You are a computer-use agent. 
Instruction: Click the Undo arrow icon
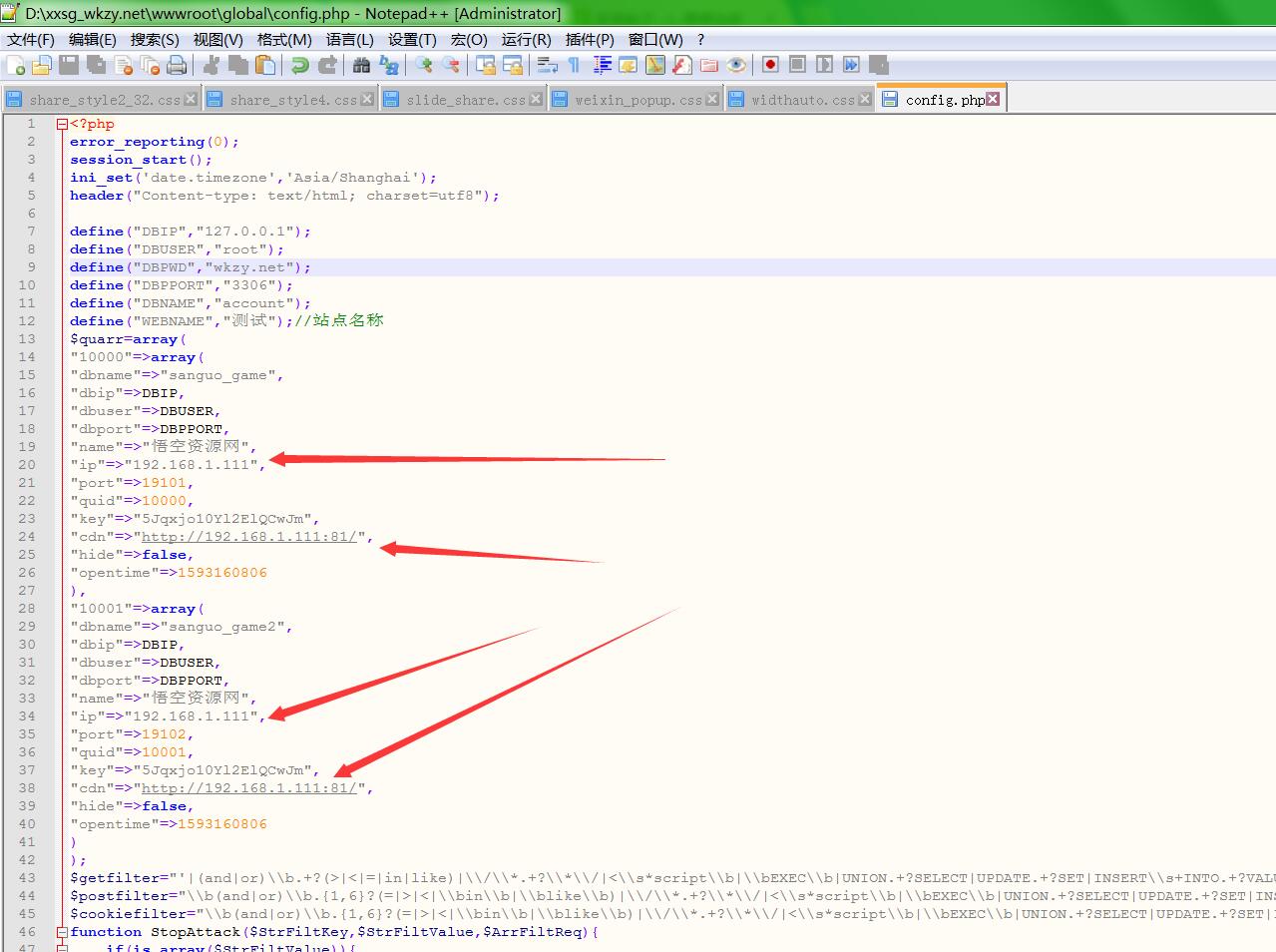click(299, 66)
